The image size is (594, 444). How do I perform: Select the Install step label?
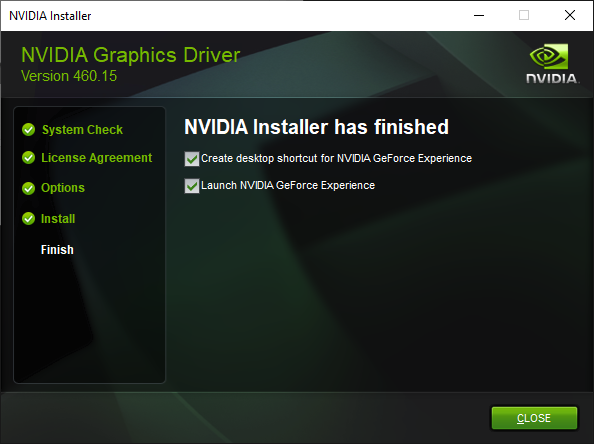coord(58,219)
